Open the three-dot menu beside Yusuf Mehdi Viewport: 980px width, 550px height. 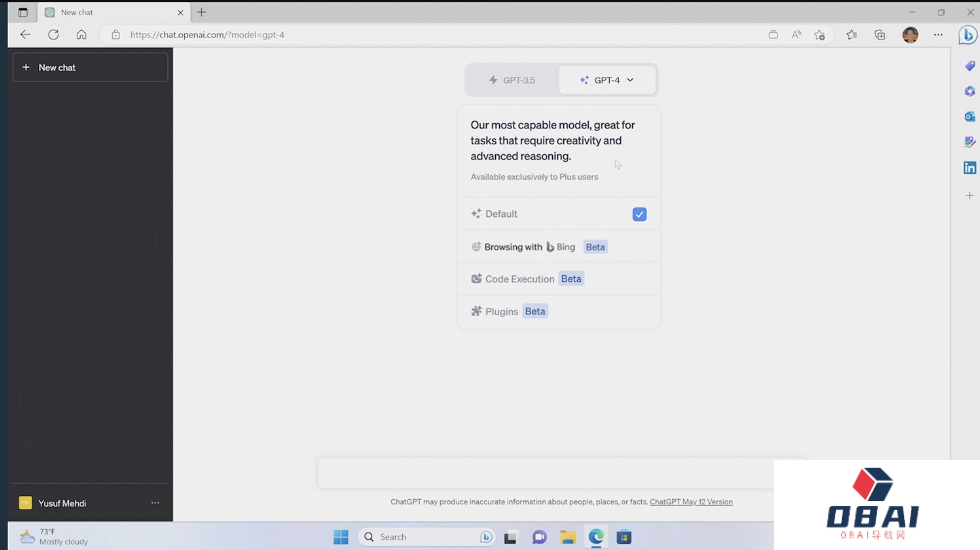(x=155, y=503)
